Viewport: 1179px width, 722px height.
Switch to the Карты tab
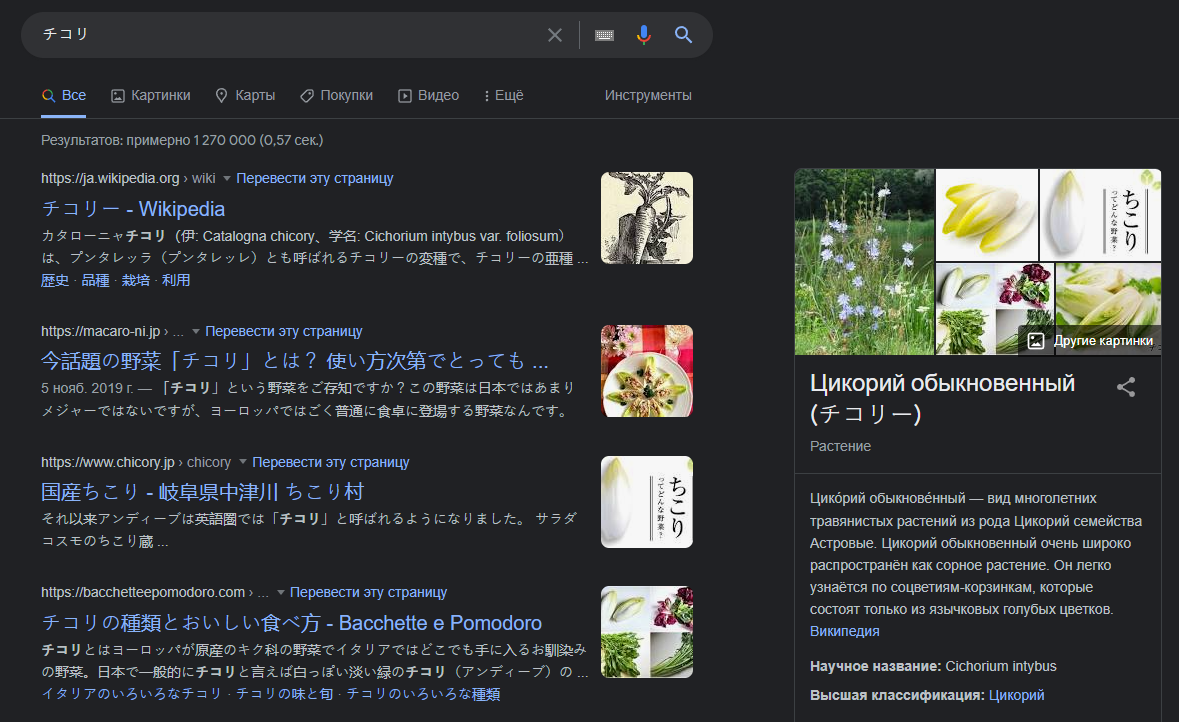tap(245, 96)
